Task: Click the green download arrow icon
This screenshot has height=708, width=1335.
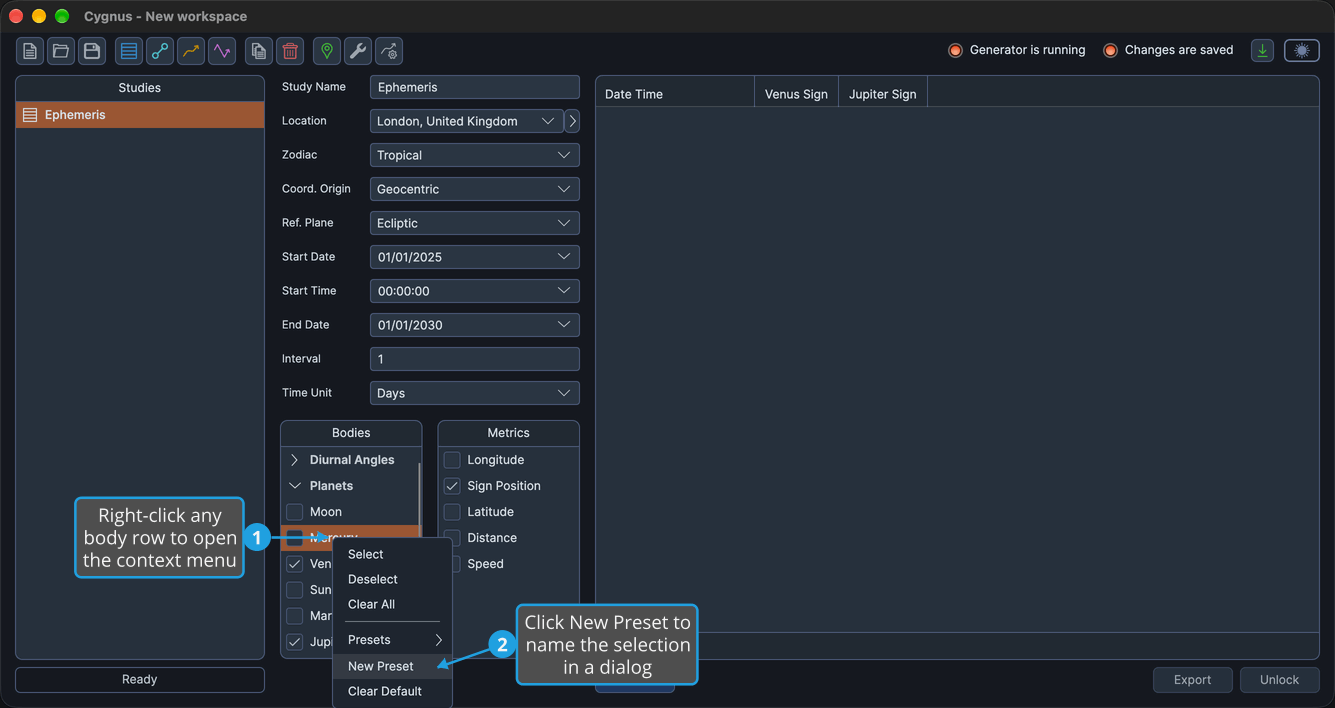Action: (1263, 51)
